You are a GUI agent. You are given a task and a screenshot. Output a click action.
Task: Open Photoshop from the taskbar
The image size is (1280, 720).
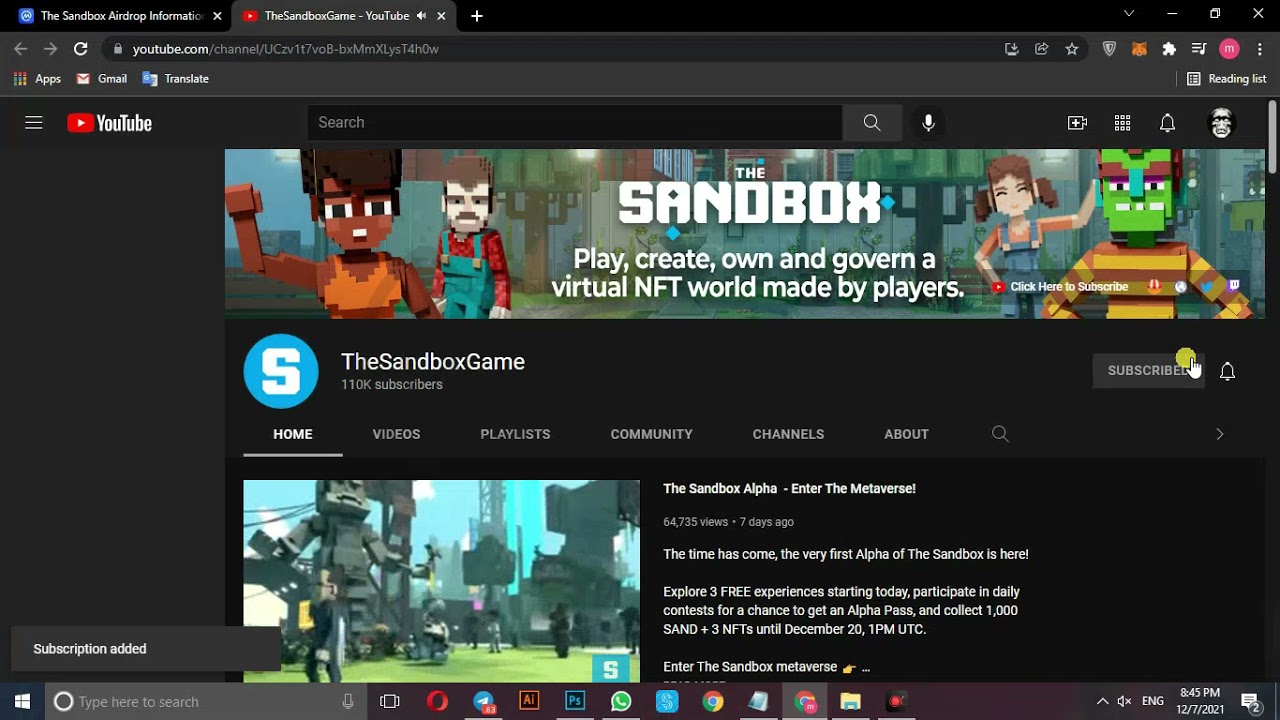[x=575, y=702]
